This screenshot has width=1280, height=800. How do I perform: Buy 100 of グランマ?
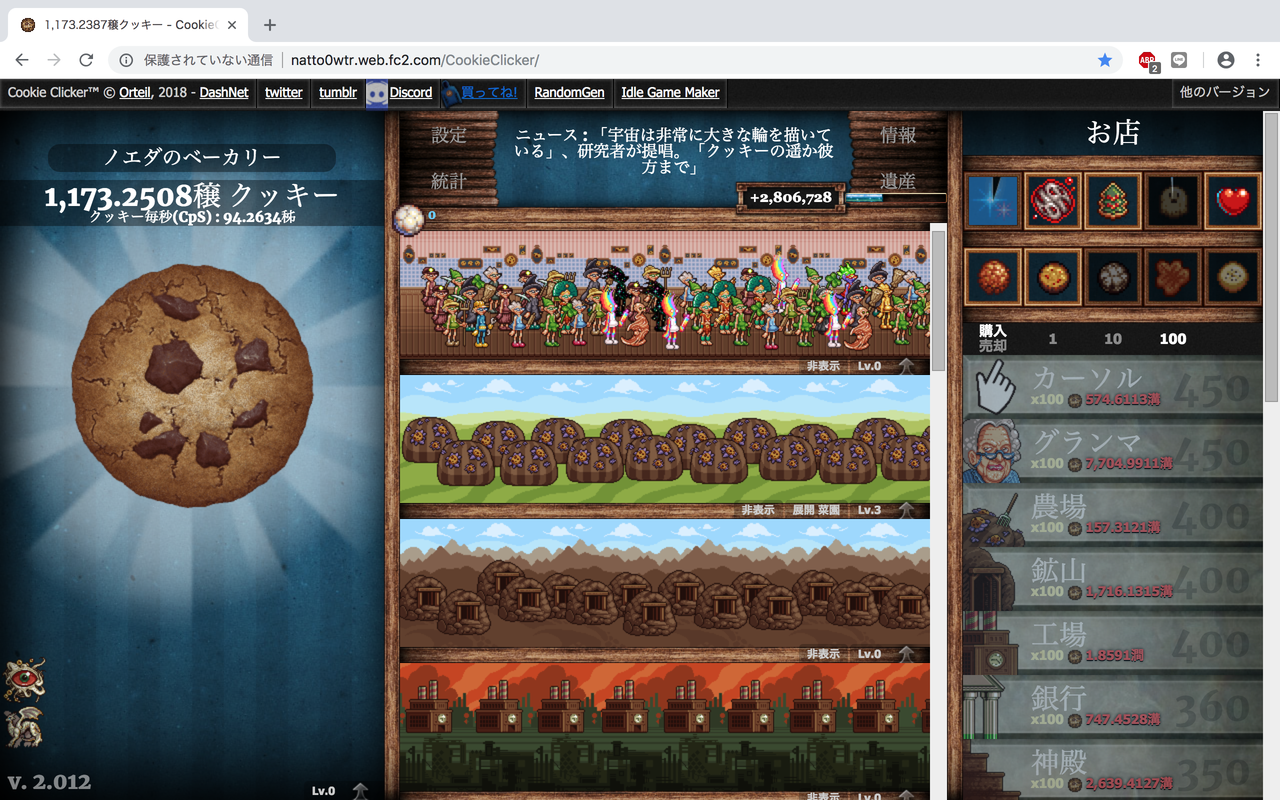pyautogui.click(x=1113, y=452)
